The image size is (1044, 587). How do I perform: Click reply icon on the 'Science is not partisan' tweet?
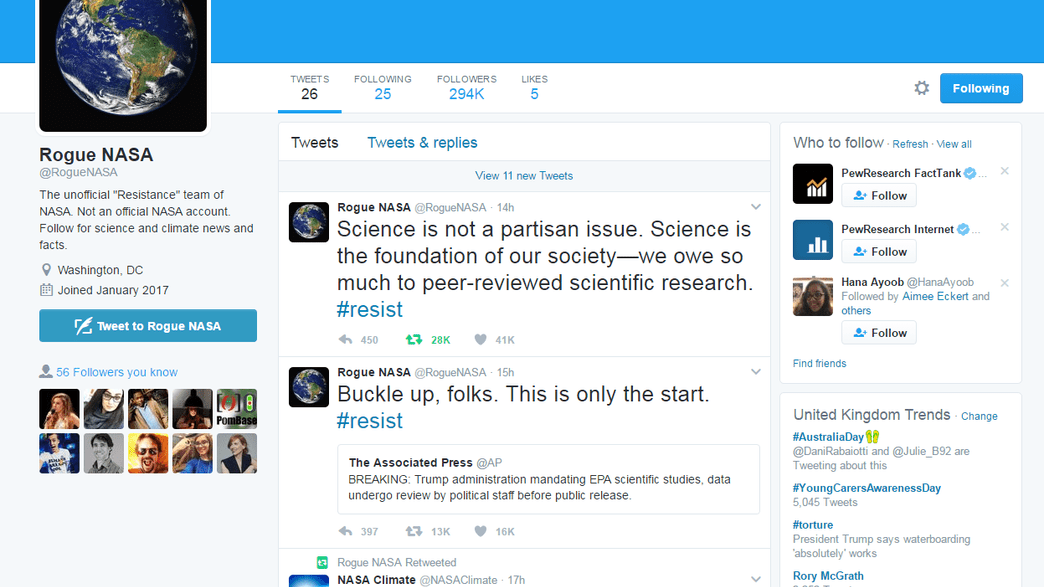pyautogui.click(x=346, y=340)
